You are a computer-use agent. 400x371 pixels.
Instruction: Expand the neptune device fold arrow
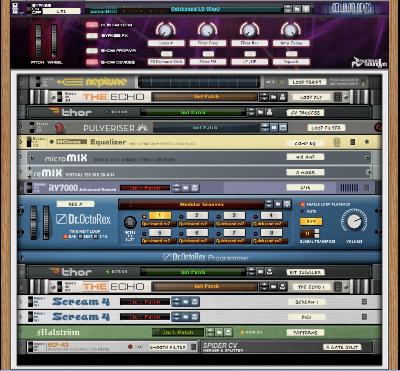coord(21,82)
